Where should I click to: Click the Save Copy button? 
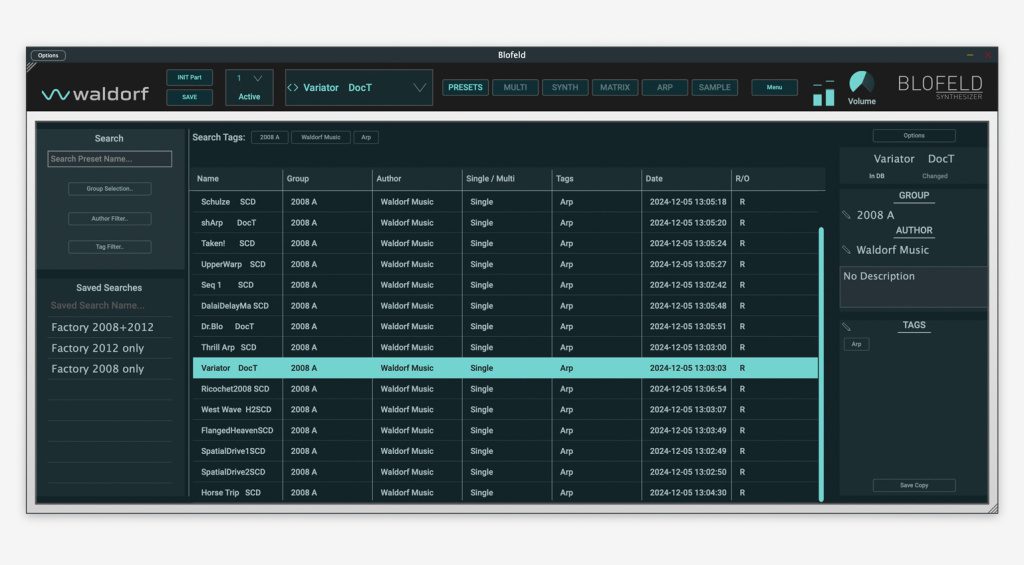pos(914,485)
